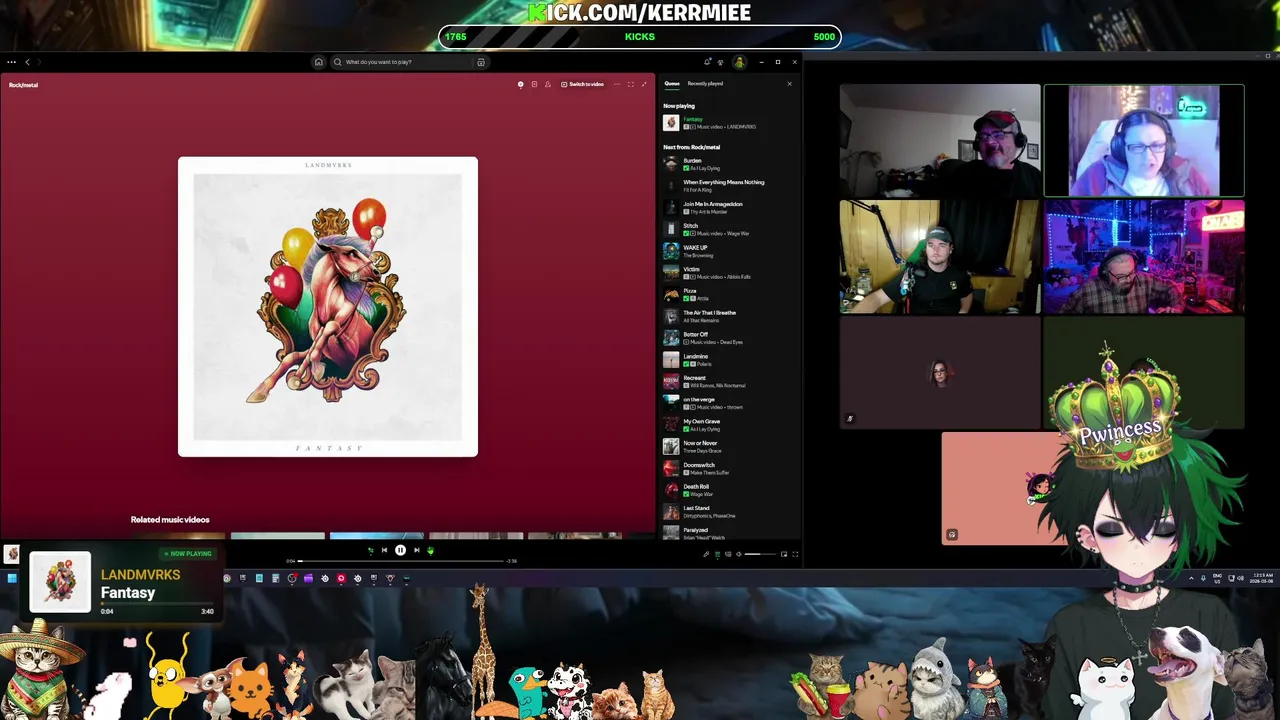Click the search magnifier icon
Viewport: 1280px width, 720px height.
(x=338, y=62)
